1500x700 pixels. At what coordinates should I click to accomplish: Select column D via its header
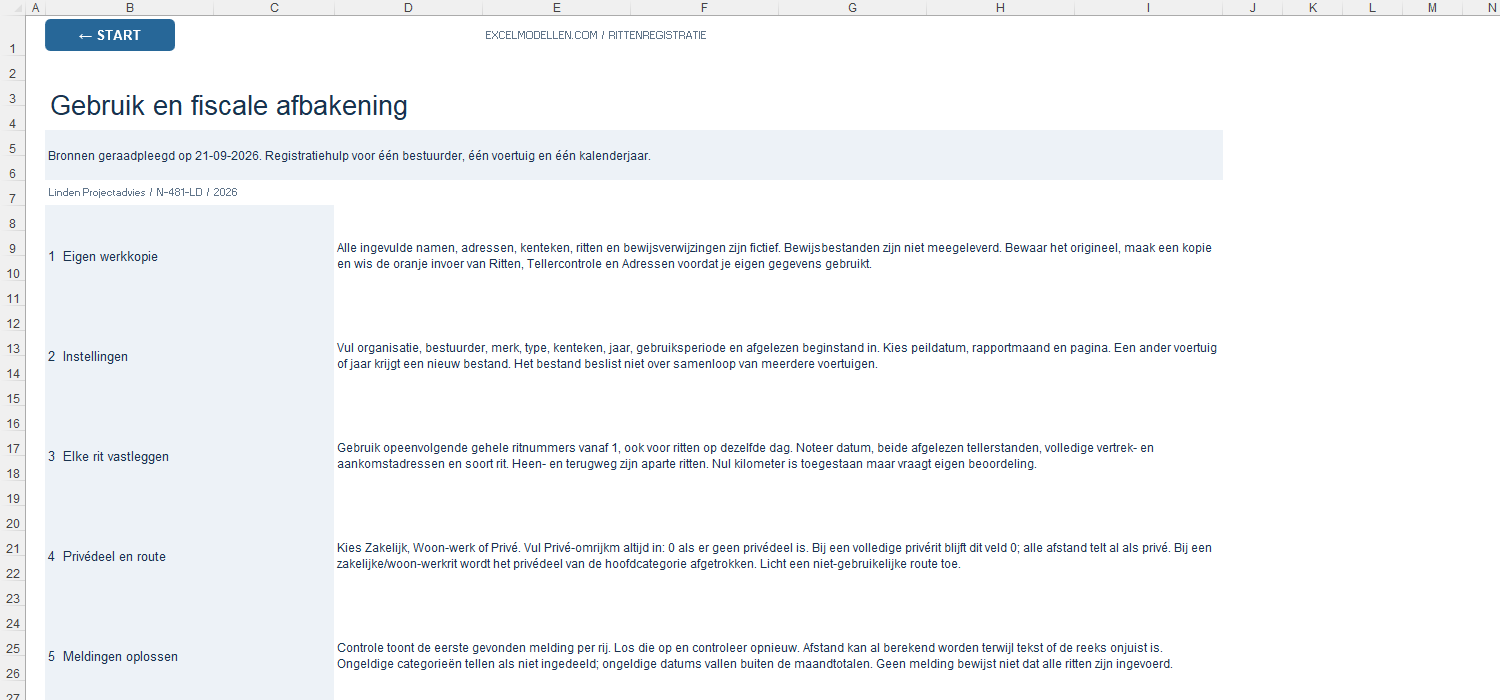[408, 8]
